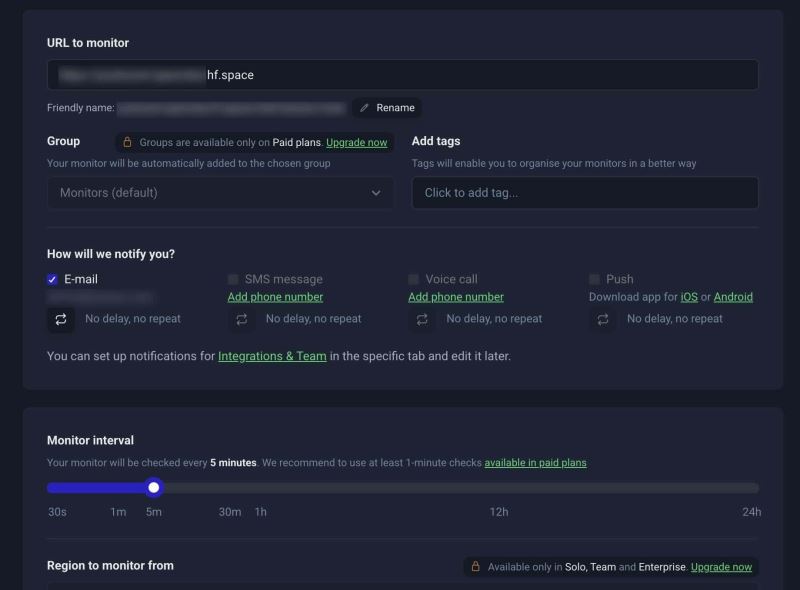Viewport: 800px width, 590px height.
Task: Click the repeat icon under SMS message
Action: tap(241, 319)
